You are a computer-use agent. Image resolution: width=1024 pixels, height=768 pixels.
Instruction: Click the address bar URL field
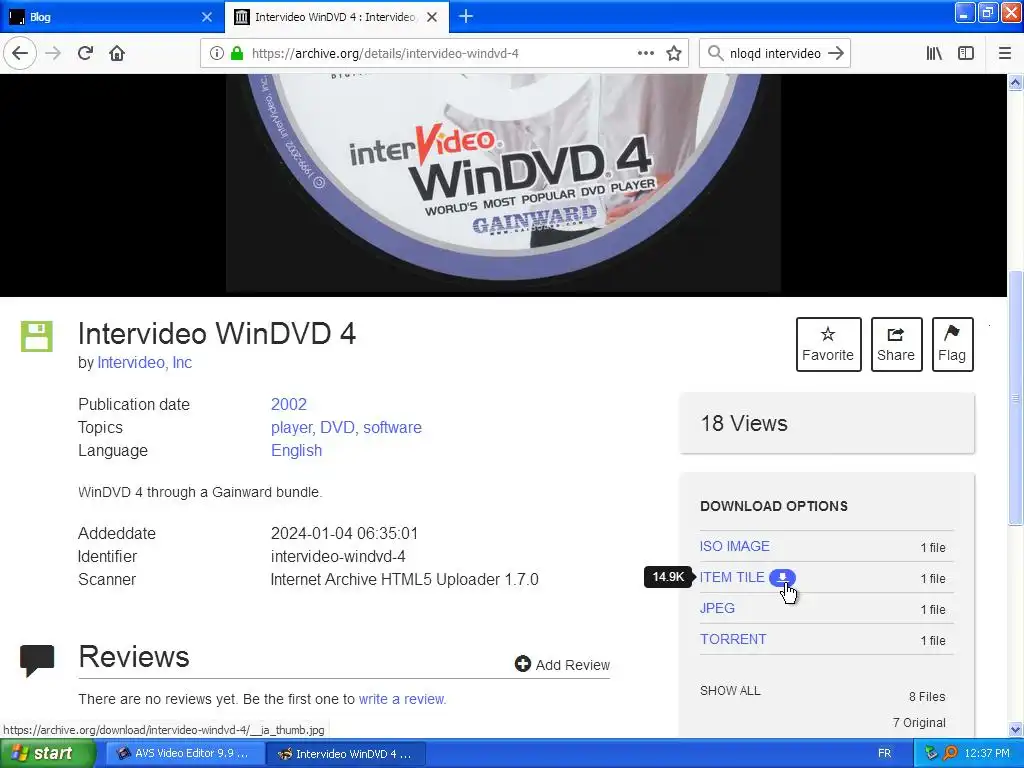[444, 54]
